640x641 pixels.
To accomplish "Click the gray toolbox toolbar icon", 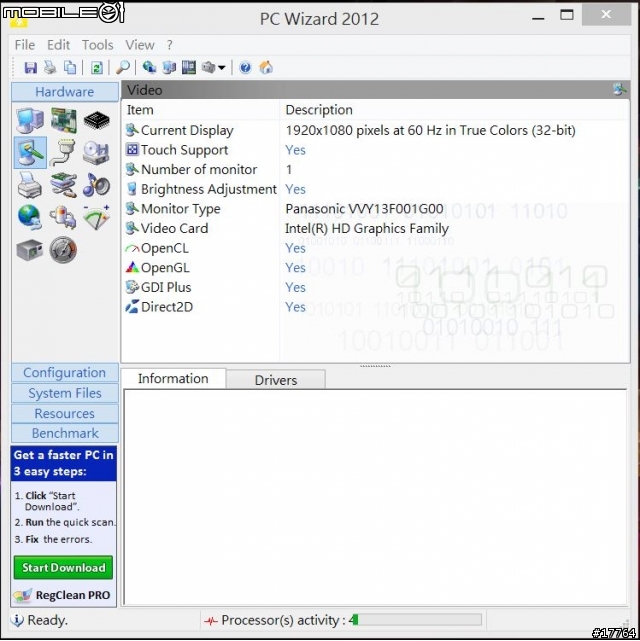I will [x=208, y=67].
